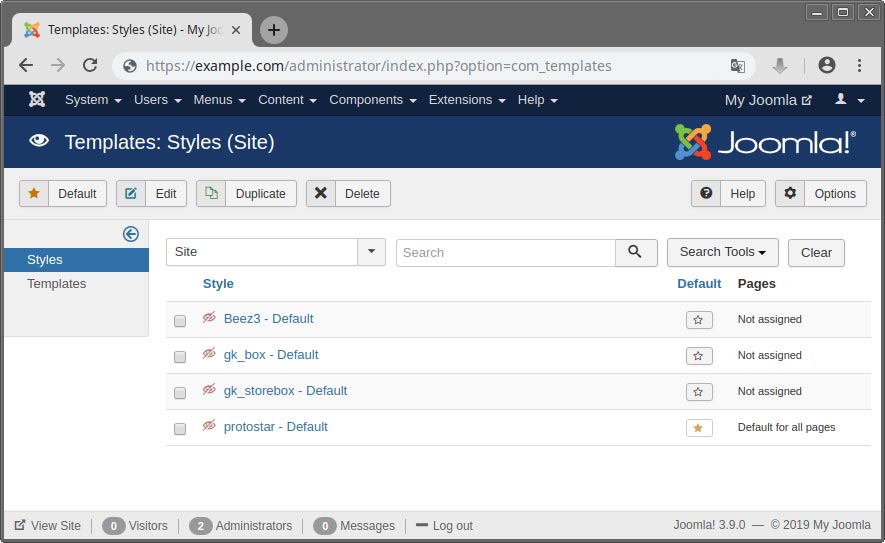Click the Clear button
885x543 pixels.
pyautogui.click(x=816, y=253)
